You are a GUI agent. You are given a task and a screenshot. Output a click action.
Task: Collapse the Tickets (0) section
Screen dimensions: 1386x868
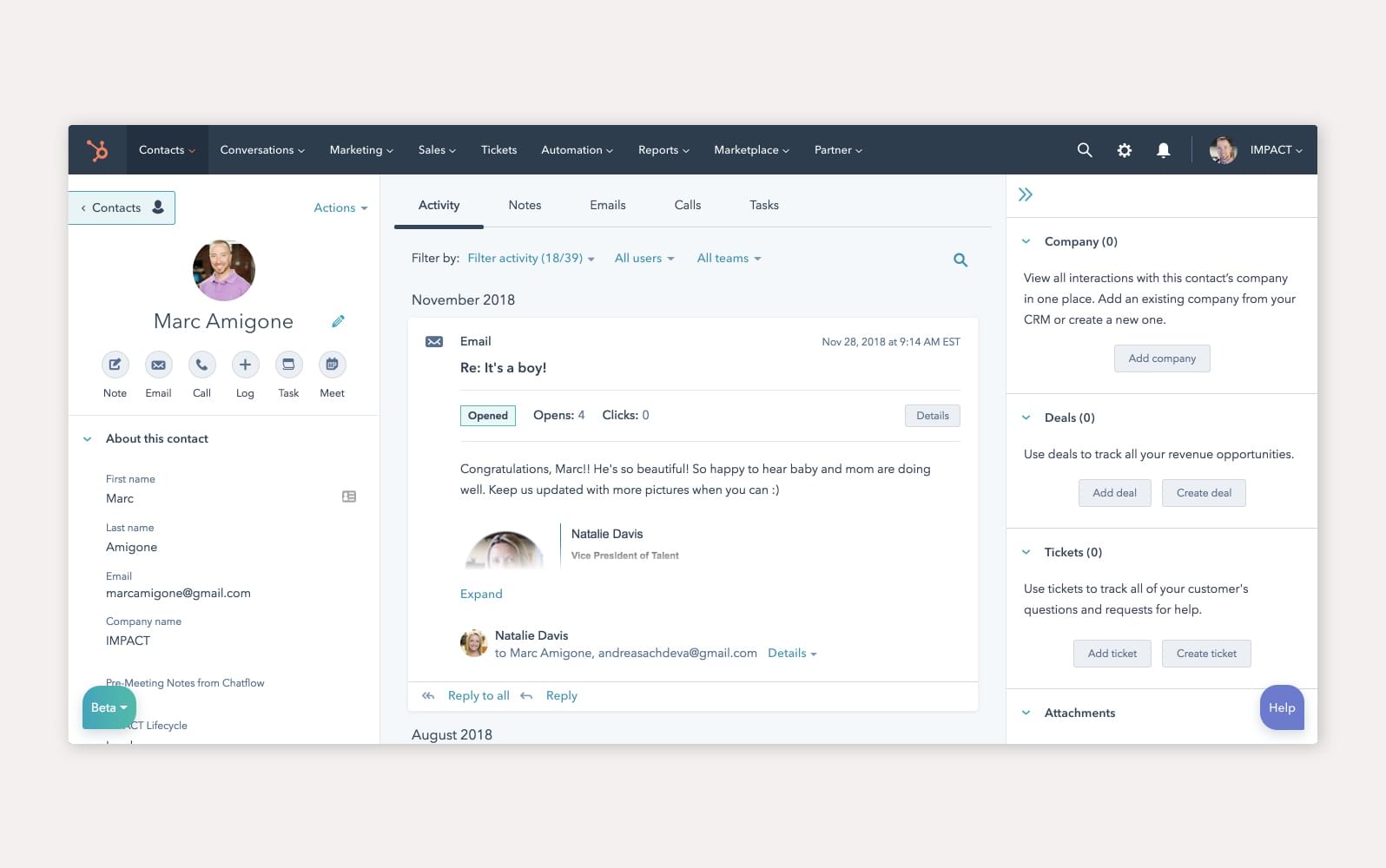click(1026, 552)
